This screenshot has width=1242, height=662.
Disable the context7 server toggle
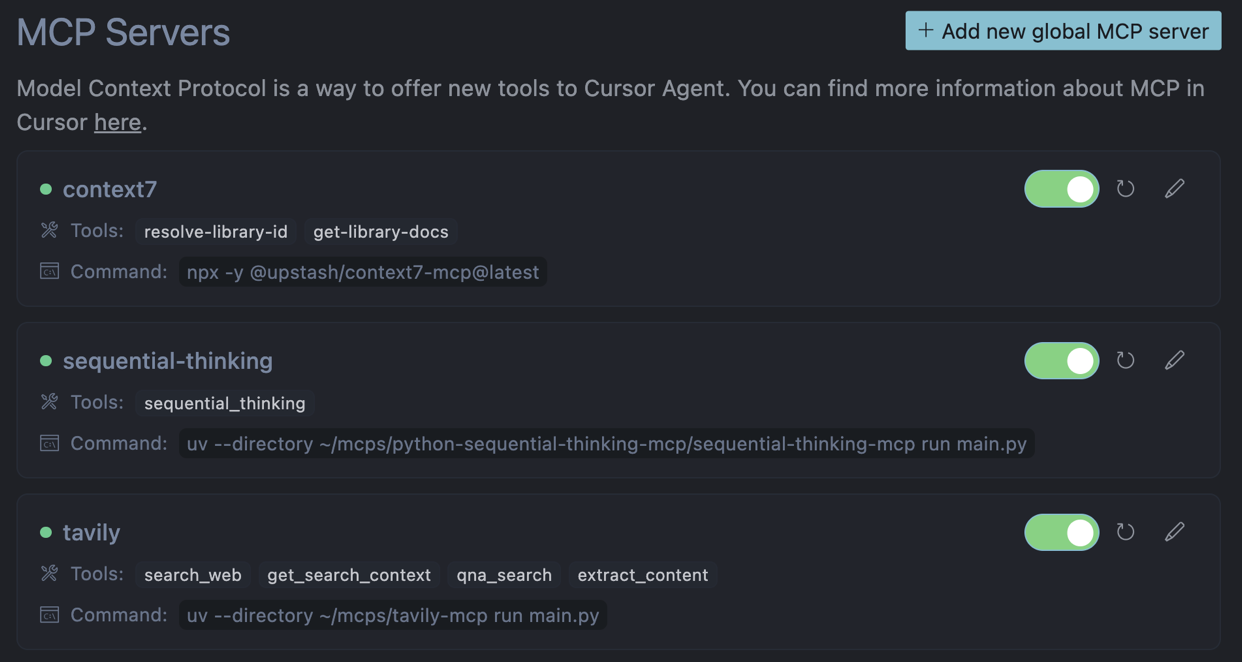click(1061, 189)
